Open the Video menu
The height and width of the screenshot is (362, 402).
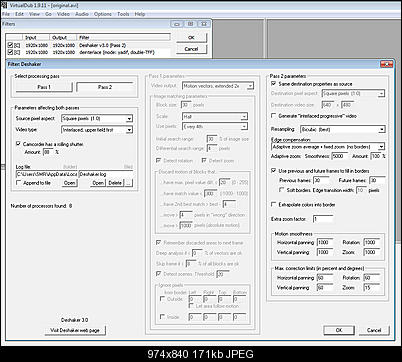click(x=63, y=14)
